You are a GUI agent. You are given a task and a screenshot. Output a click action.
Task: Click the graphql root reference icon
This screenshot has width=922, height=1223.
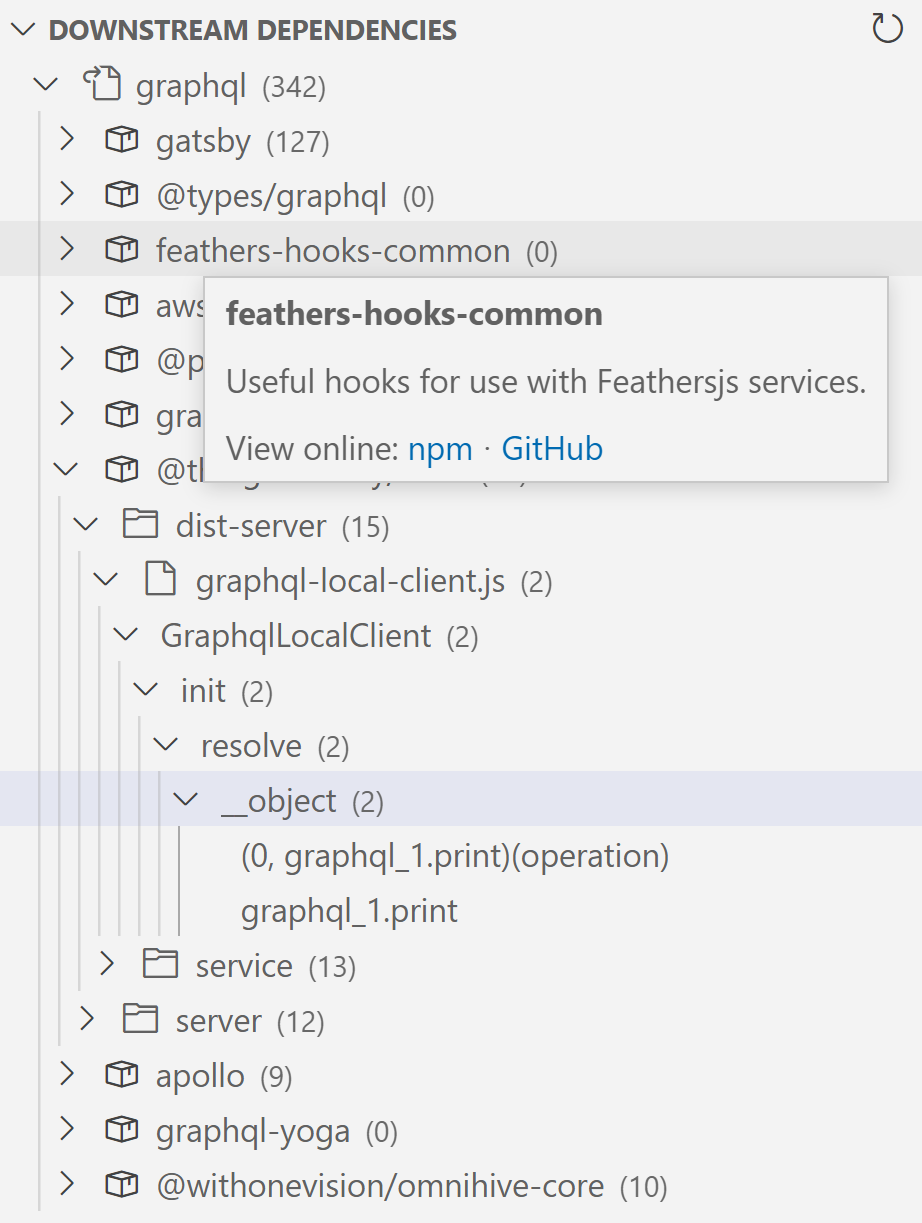click(101, 86)
